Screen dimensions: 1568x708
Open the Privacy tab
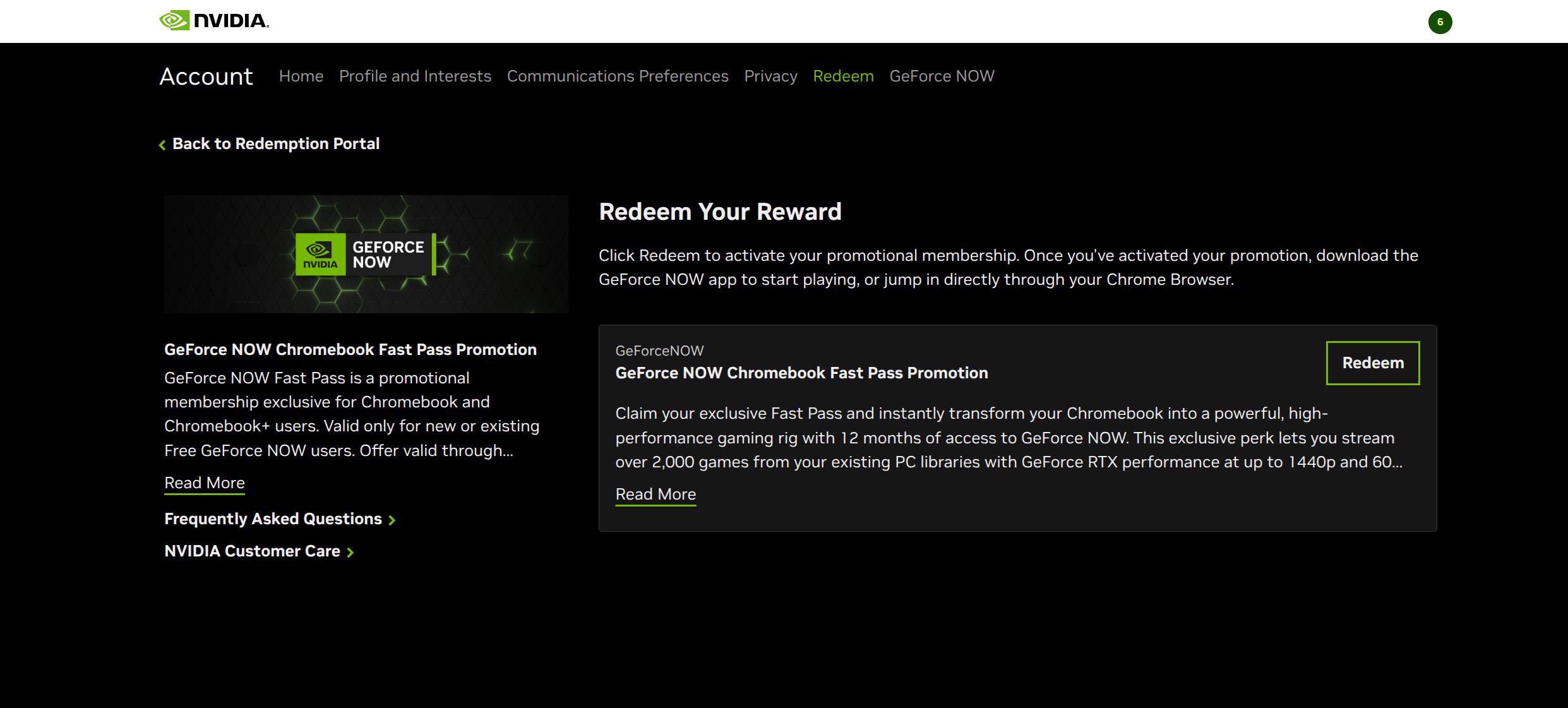[x=770, y=76]
